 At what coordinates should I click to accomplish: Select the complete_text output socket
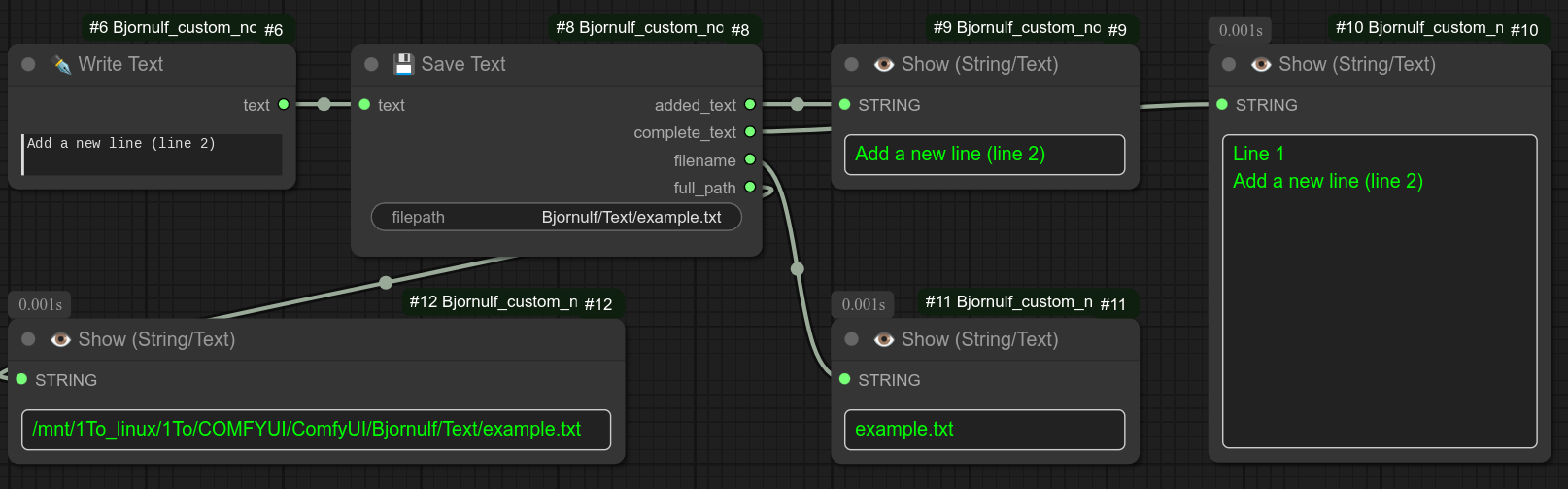tap(750, 132)
